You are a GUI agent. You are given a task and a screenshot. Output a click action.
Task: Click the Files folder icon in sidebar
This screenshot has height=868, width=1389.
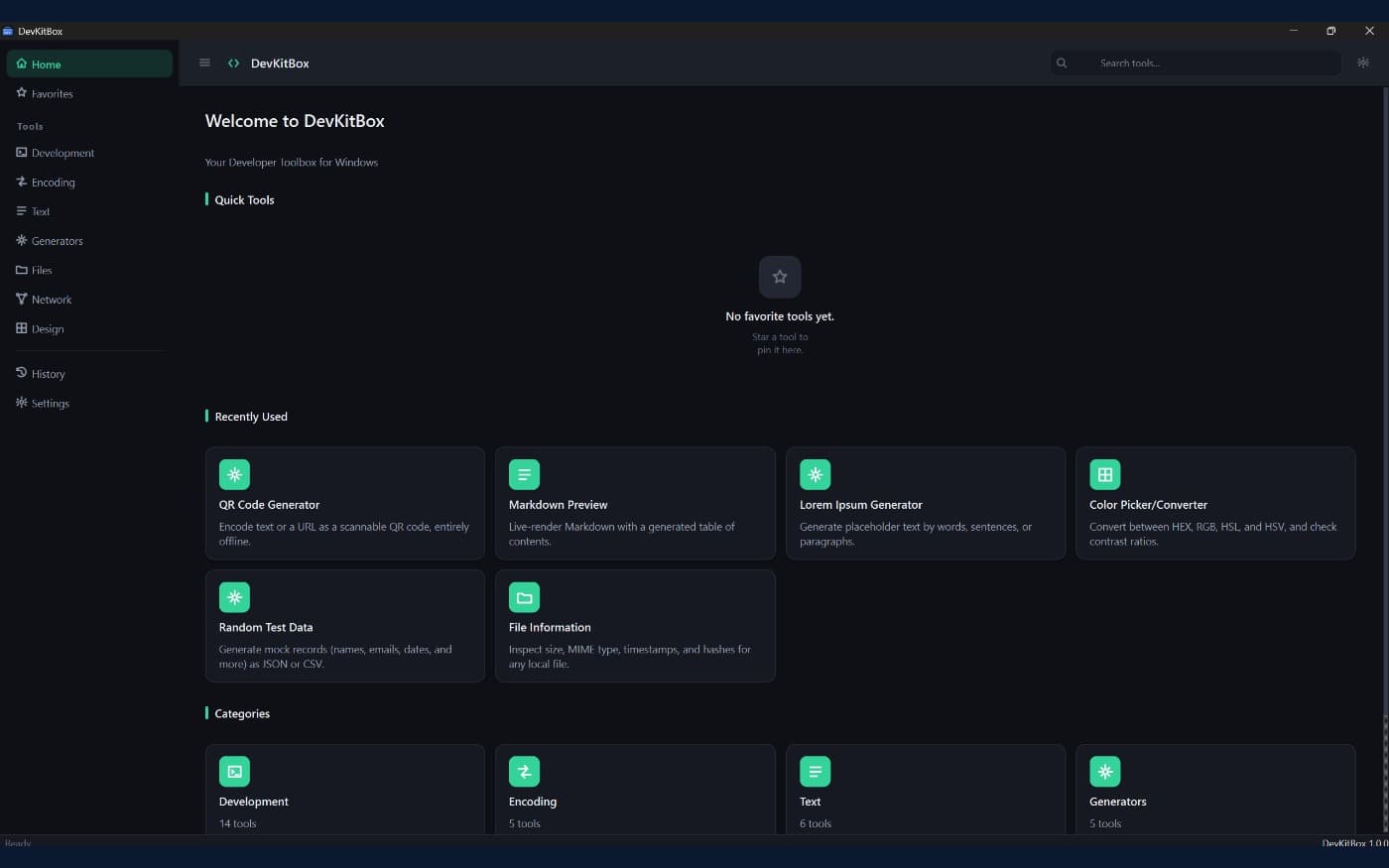[21, 270]
